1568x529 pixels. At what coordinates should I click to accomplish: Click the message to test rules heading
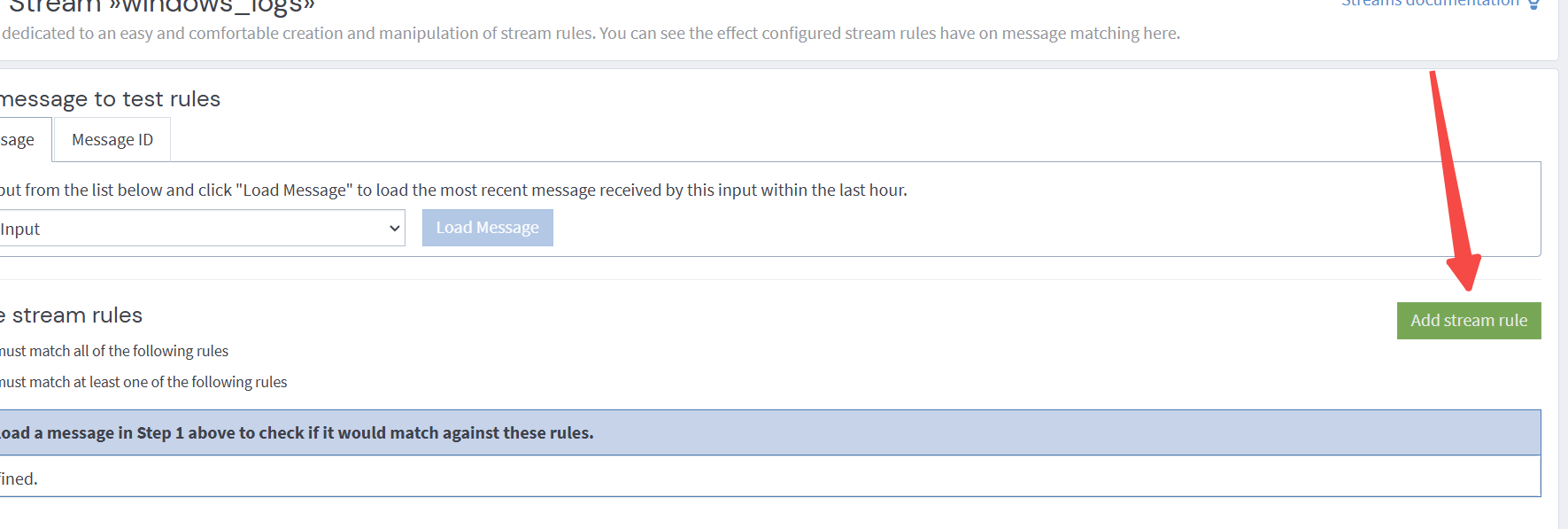point(110,99)
